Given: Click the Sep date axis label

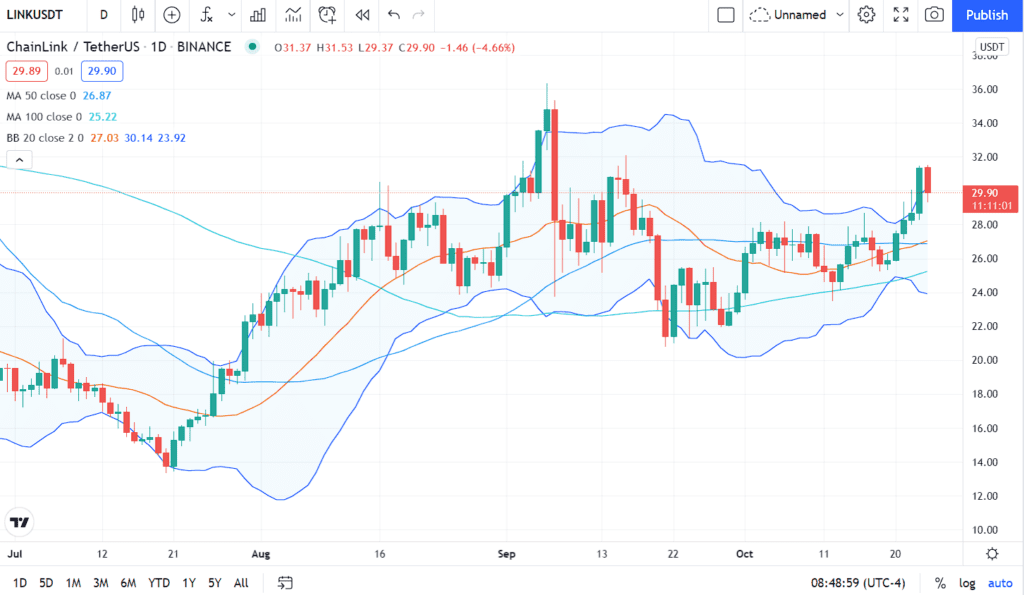Looking at the screenshot, I should 506,554.
